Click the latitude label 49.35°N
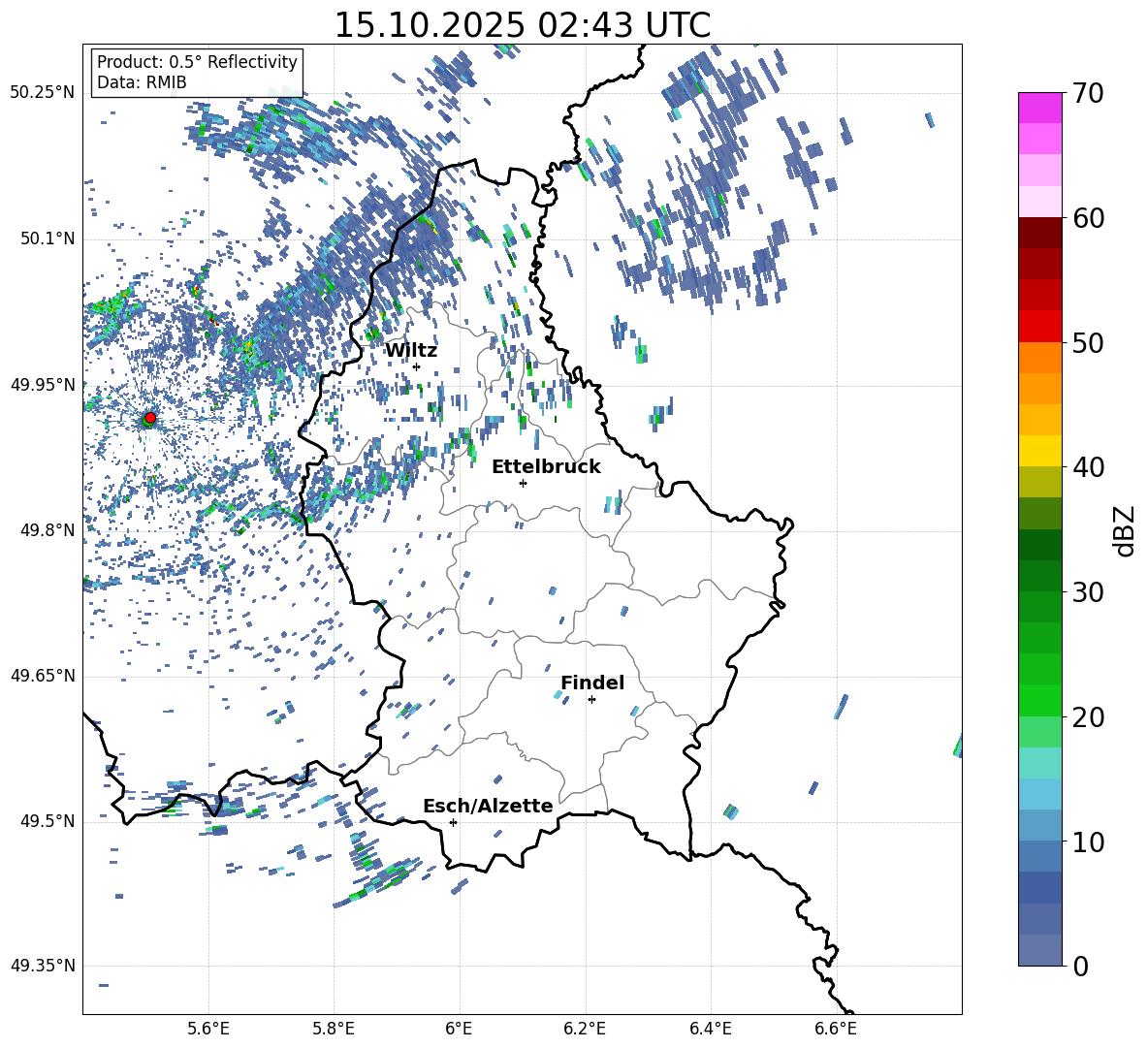The width and height of the screenshot is (1148, 1048). pyautogui.click(x=43, y=966)
